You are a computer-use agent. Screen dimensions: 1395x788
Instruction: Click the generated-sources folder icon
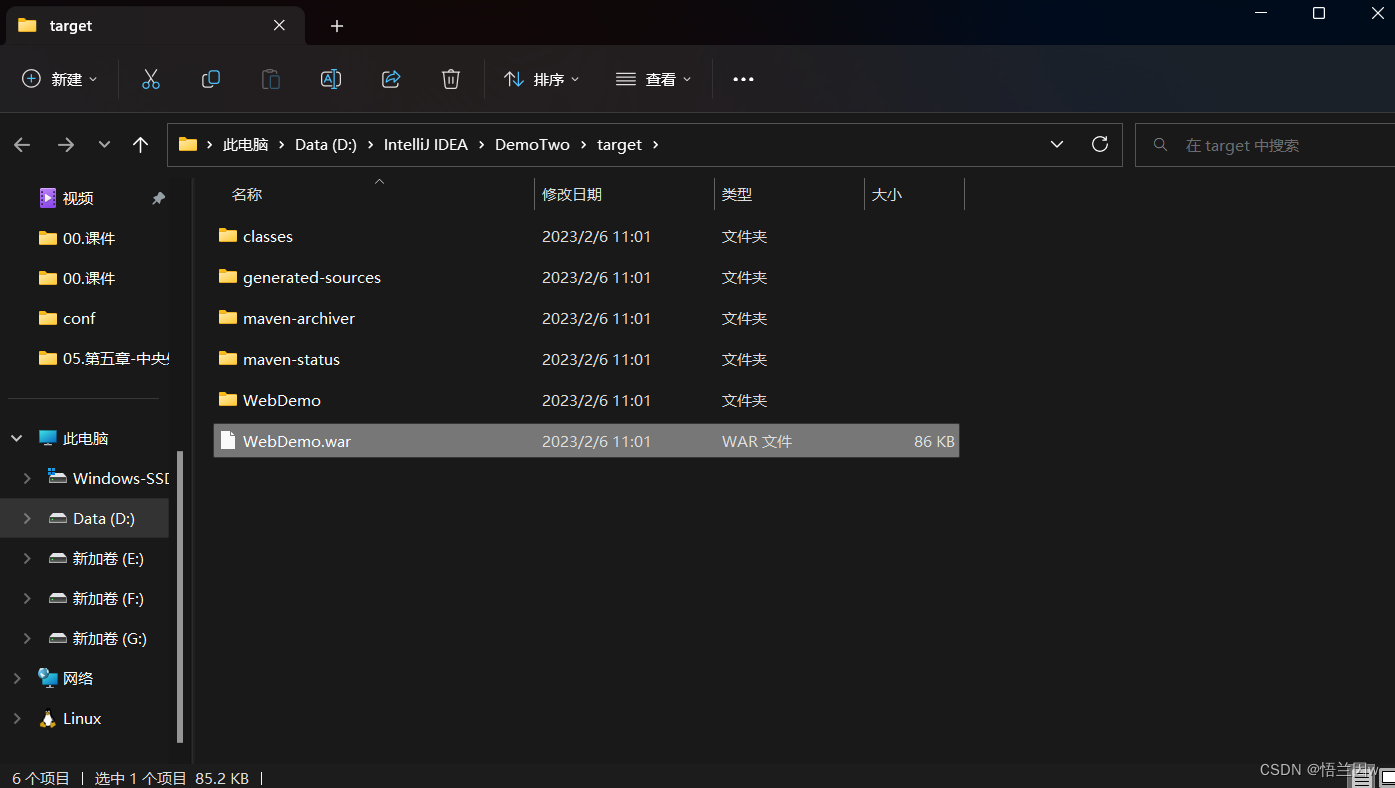pos(227,277)
